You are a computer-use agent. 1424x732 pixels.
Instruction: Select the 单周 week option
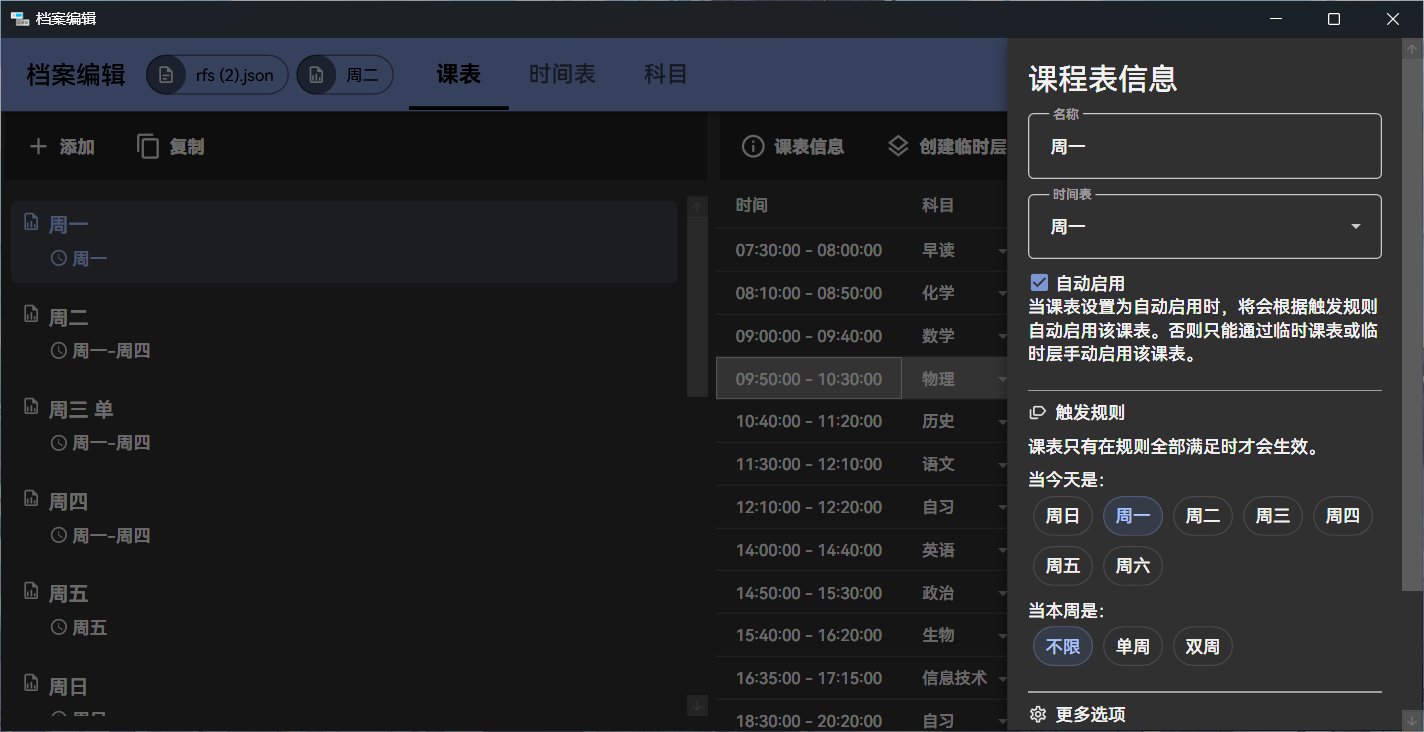pyautogui.click(x=1132, y=647)
